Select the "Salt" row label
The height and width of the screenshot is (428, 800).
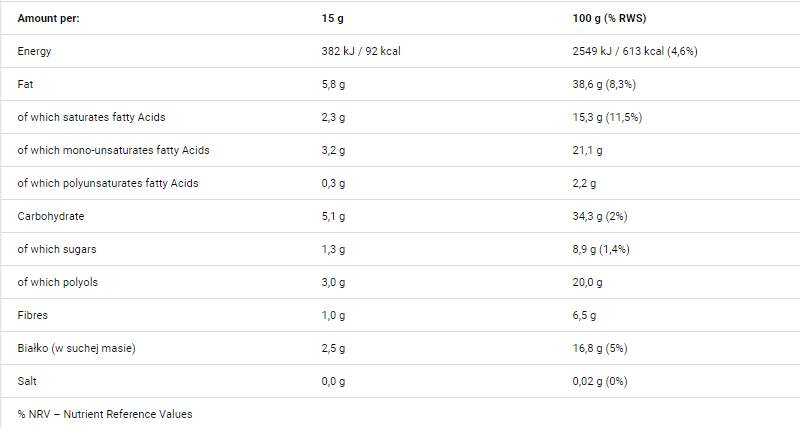pyautogui.click(x=27, y=381)
